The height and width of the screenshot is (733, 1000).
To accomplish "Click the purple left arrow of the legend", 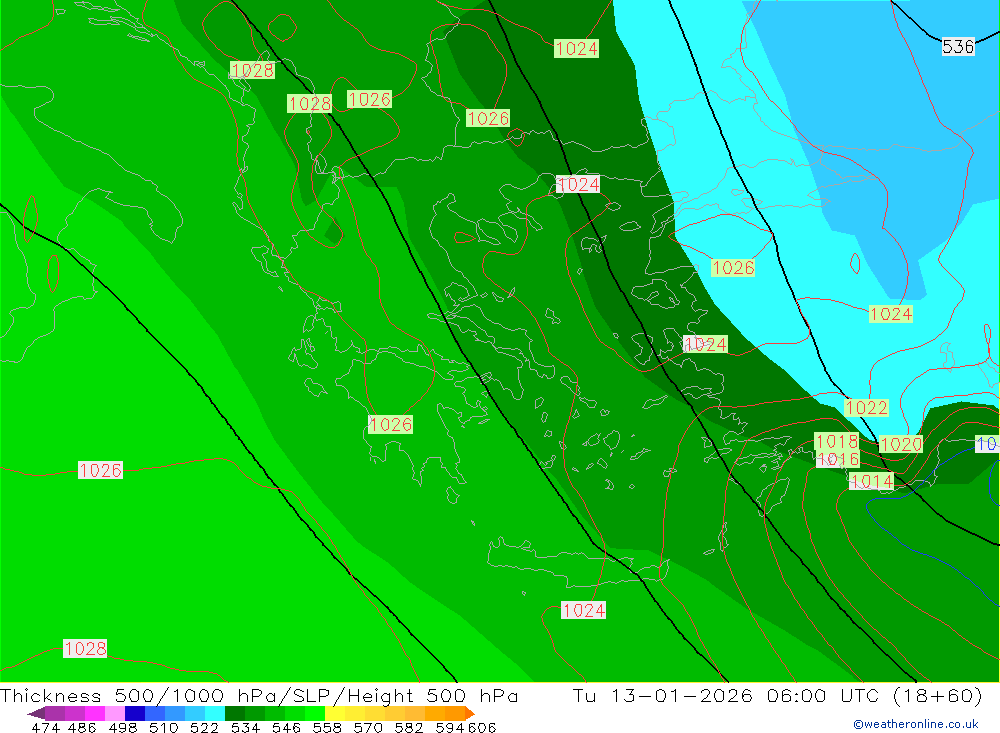I will 36,713.
